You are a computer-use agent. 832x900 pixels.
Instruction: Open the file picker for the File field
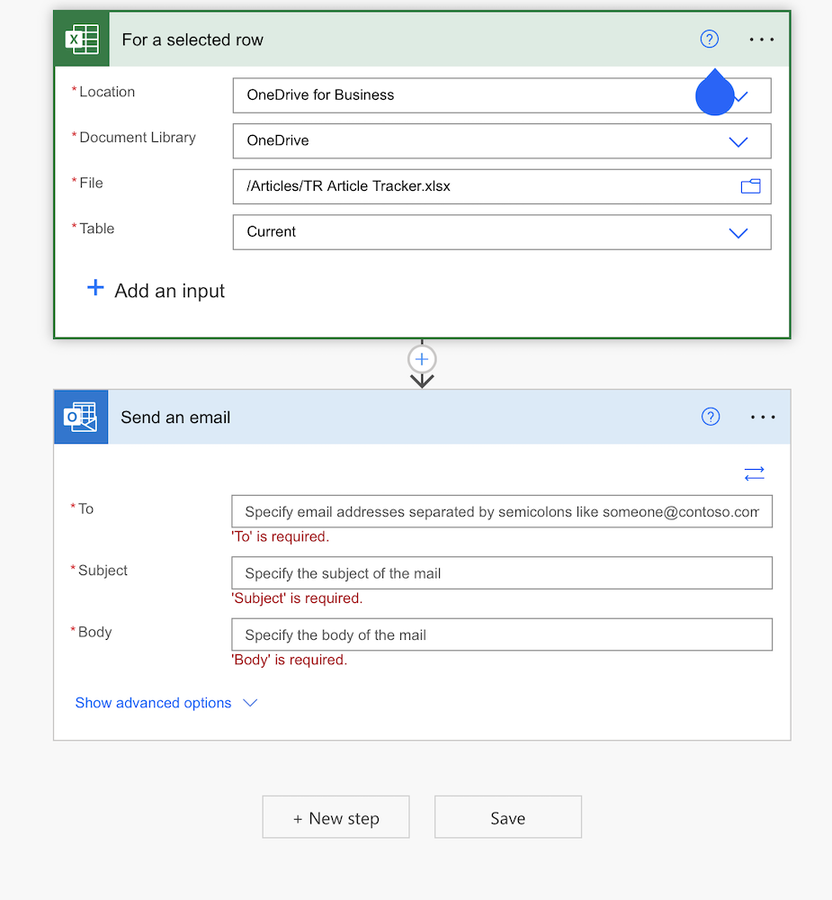(751, 186)
